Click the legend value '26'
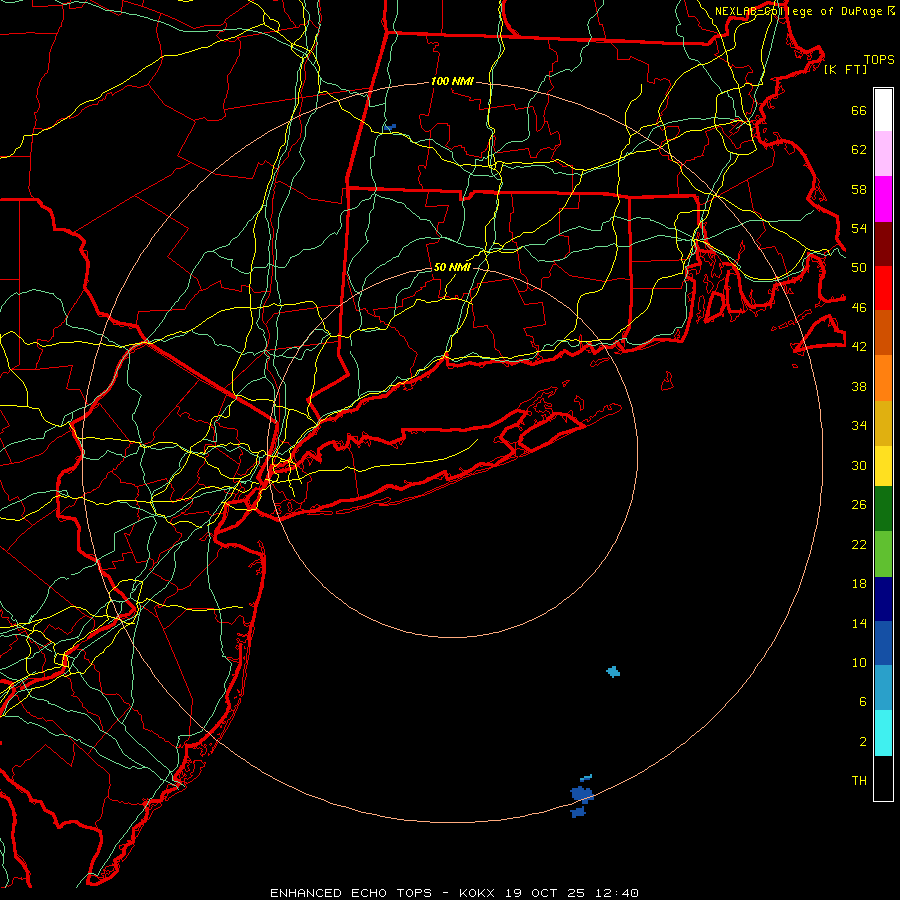 pyautogui.click(x=859, y=505)
